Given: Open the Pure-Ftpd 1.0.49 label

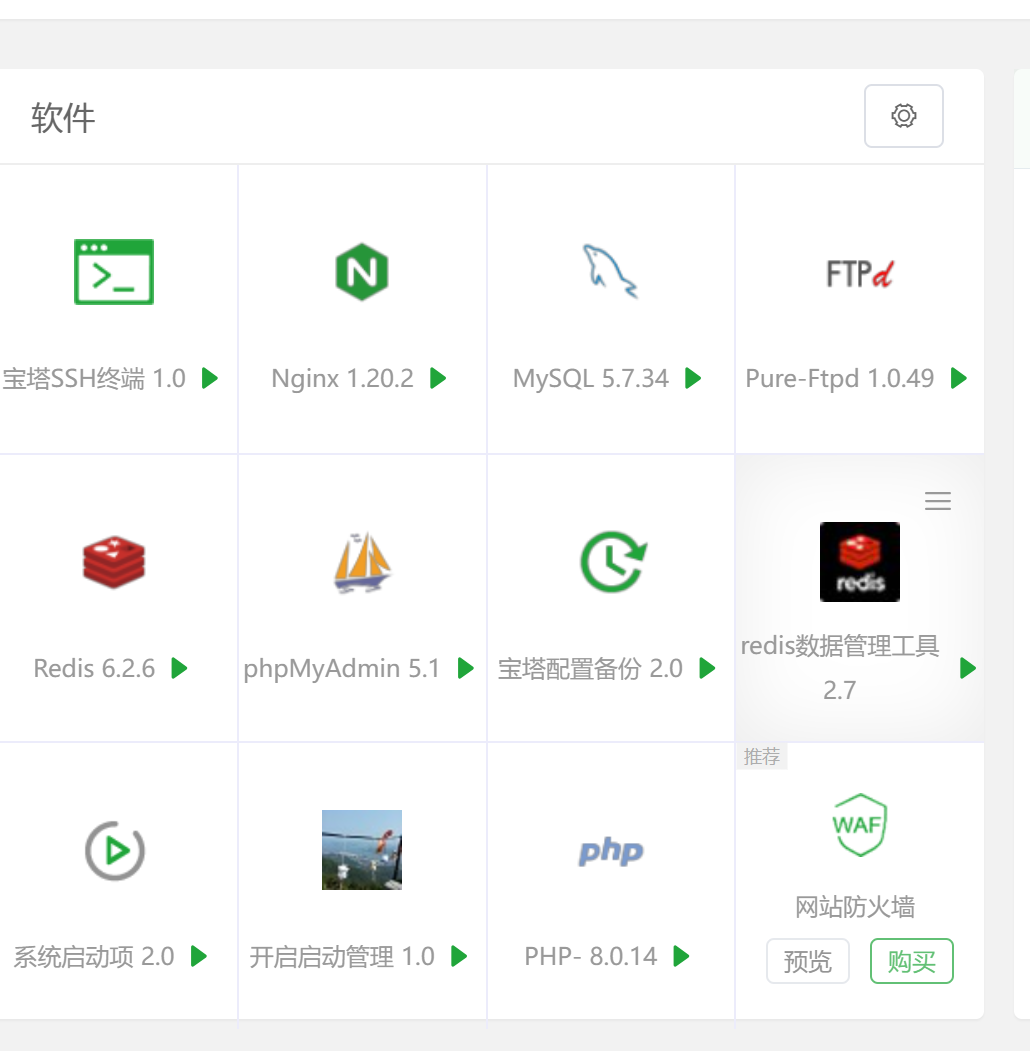Looking at the screenshot, I should pos(840,378).
